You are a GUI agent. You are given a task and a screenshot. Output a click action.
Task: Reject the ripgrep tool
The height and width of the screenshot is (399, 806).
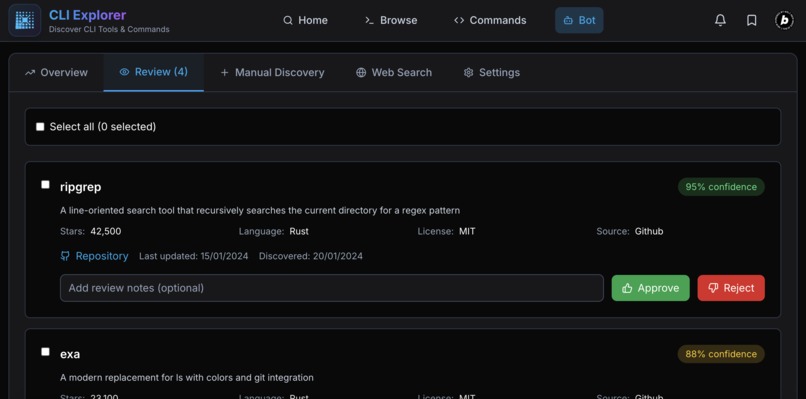coord(731,288)
